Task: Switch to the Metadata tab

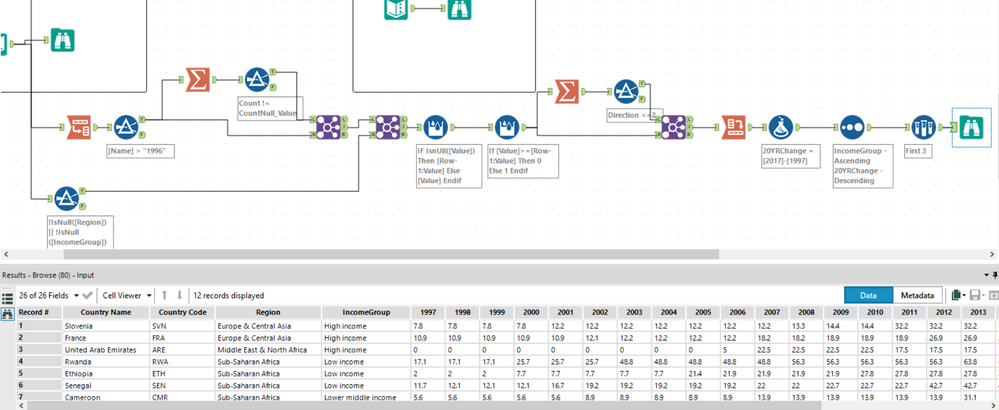Action: coord(917,295)
